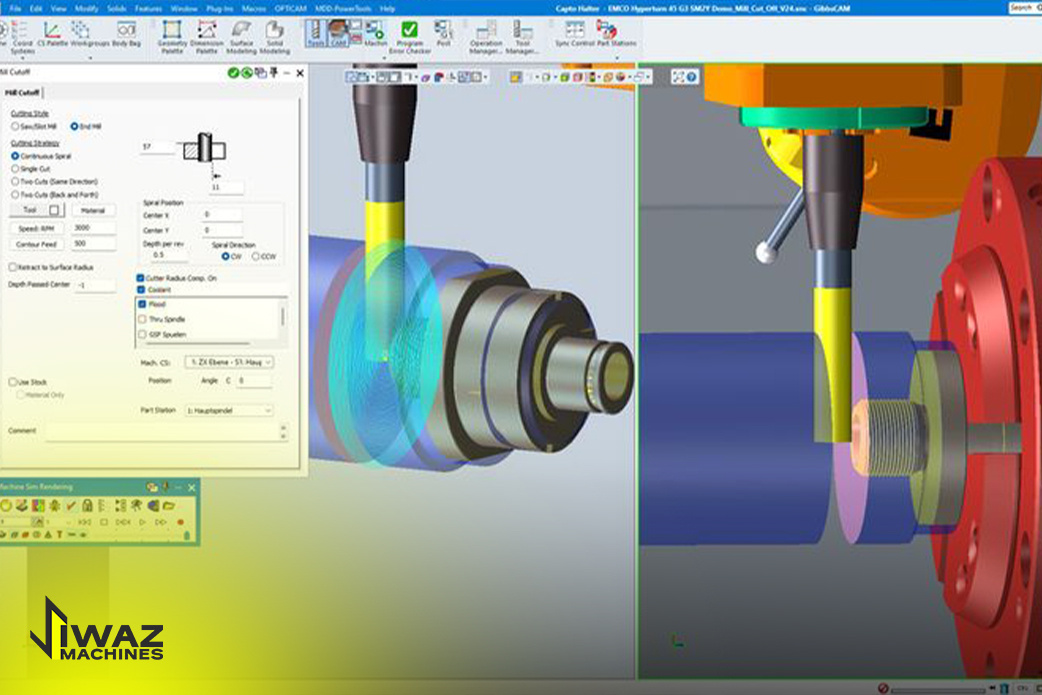This screenshot has width=1042, height=695.
Task: Open the Body Bag
Action: [x=126, y=34]
